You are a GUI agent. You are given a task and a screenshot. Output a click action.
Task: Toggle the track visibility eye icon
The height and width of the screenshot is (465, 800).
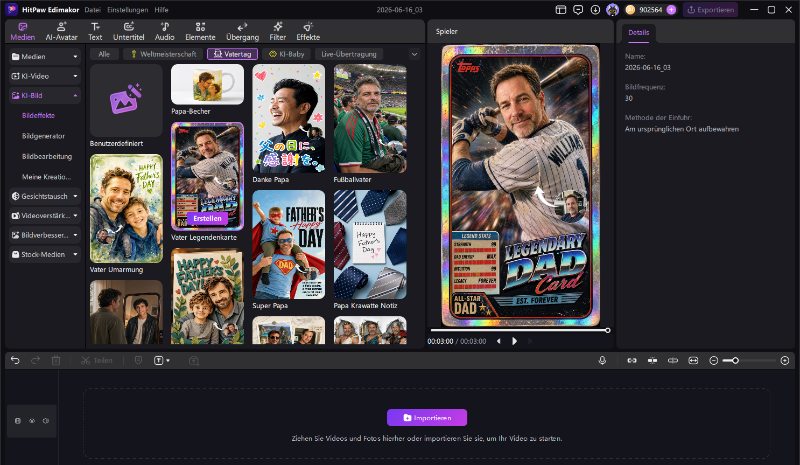32,421
